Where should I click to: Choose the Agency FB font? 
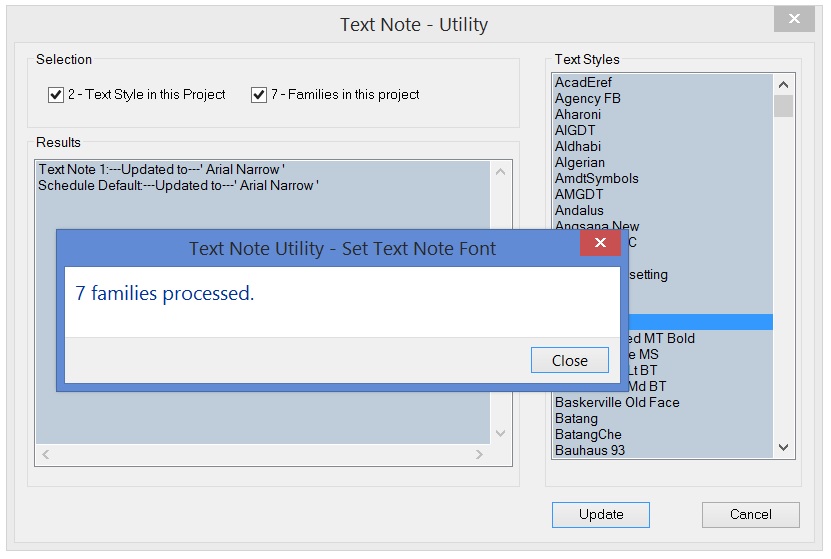[587, 99]
